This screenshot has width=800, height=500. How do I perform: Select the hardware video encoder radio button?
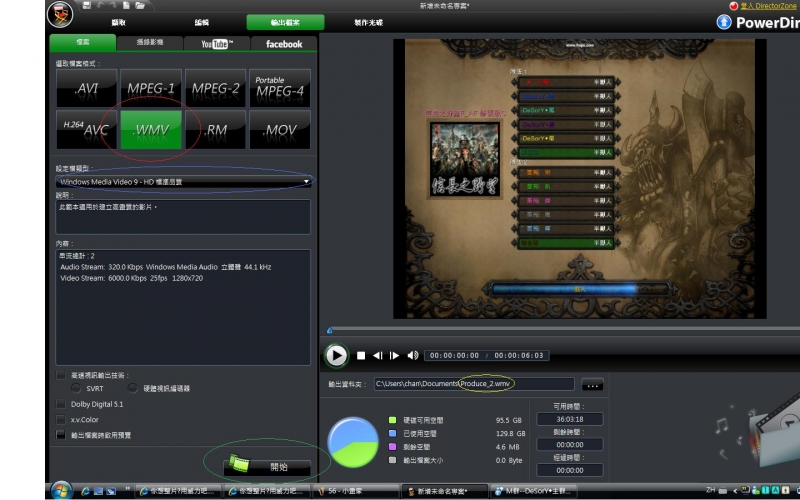pos(133,388)
